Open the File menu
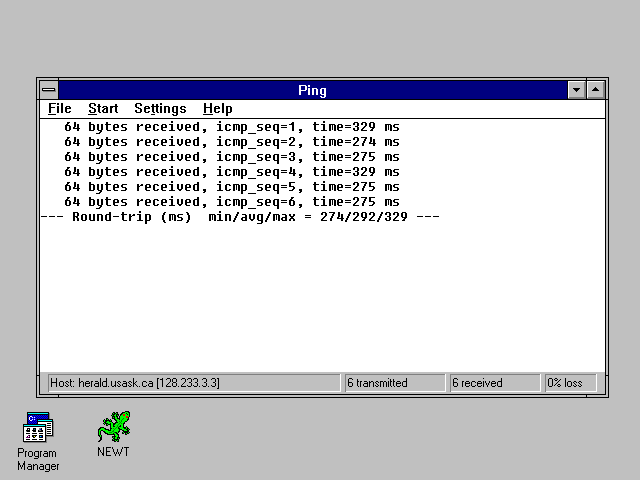640x480 pixels. click(59, 108)
